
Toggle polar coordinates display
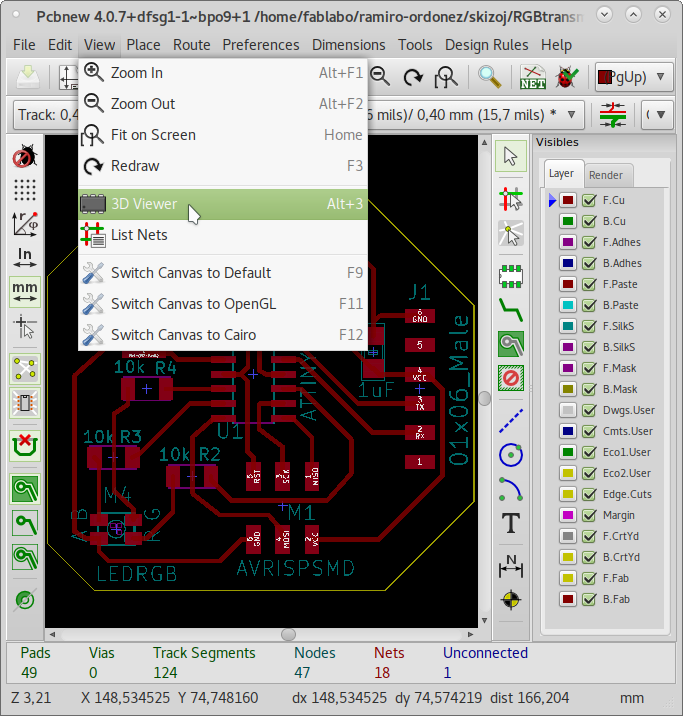(25, 224)
